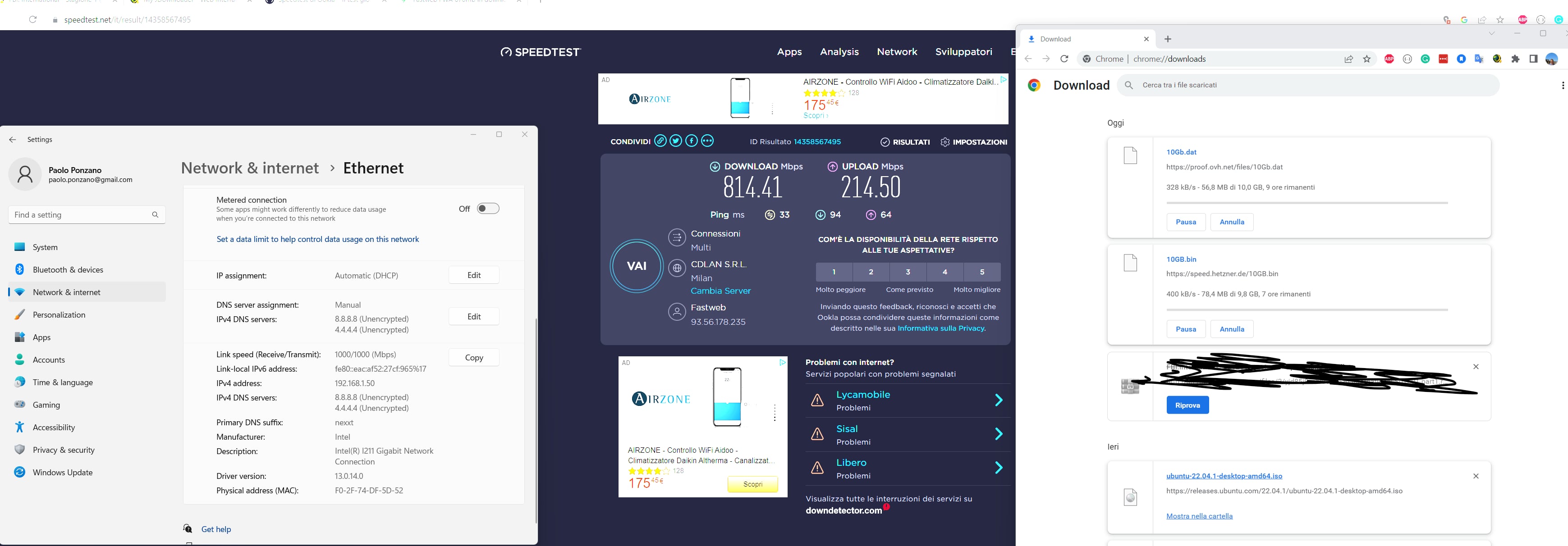Click Cambia Server link

[721, 291]
